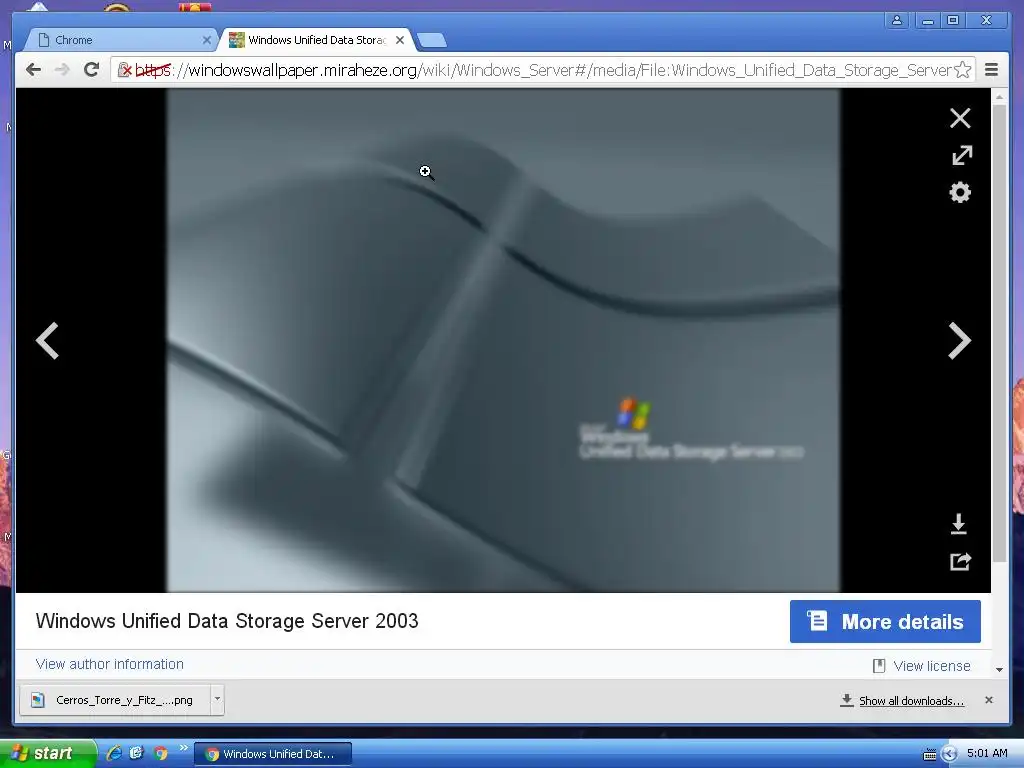The height and width of the screenshot is (768, 1024).
Task: Expand the quick launch overflow chevron
Action: click(x=184, y=748)
